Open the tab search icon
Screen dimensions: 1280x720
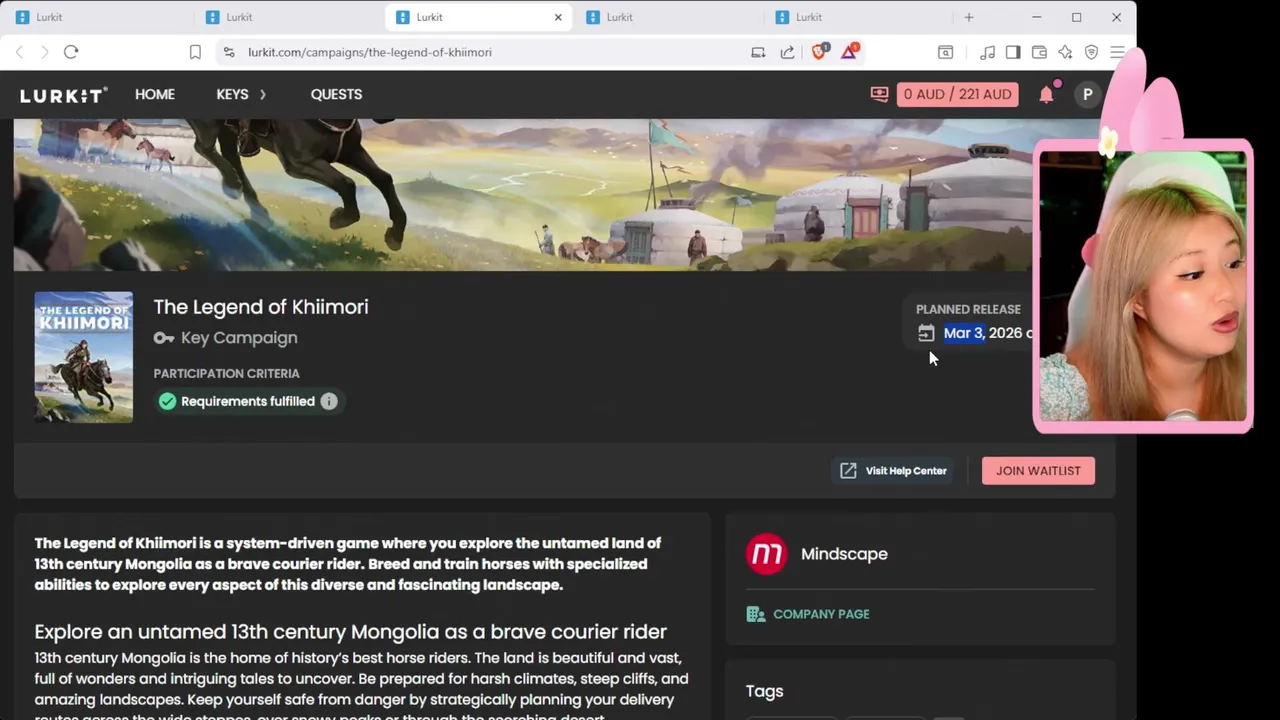[945, 52]
